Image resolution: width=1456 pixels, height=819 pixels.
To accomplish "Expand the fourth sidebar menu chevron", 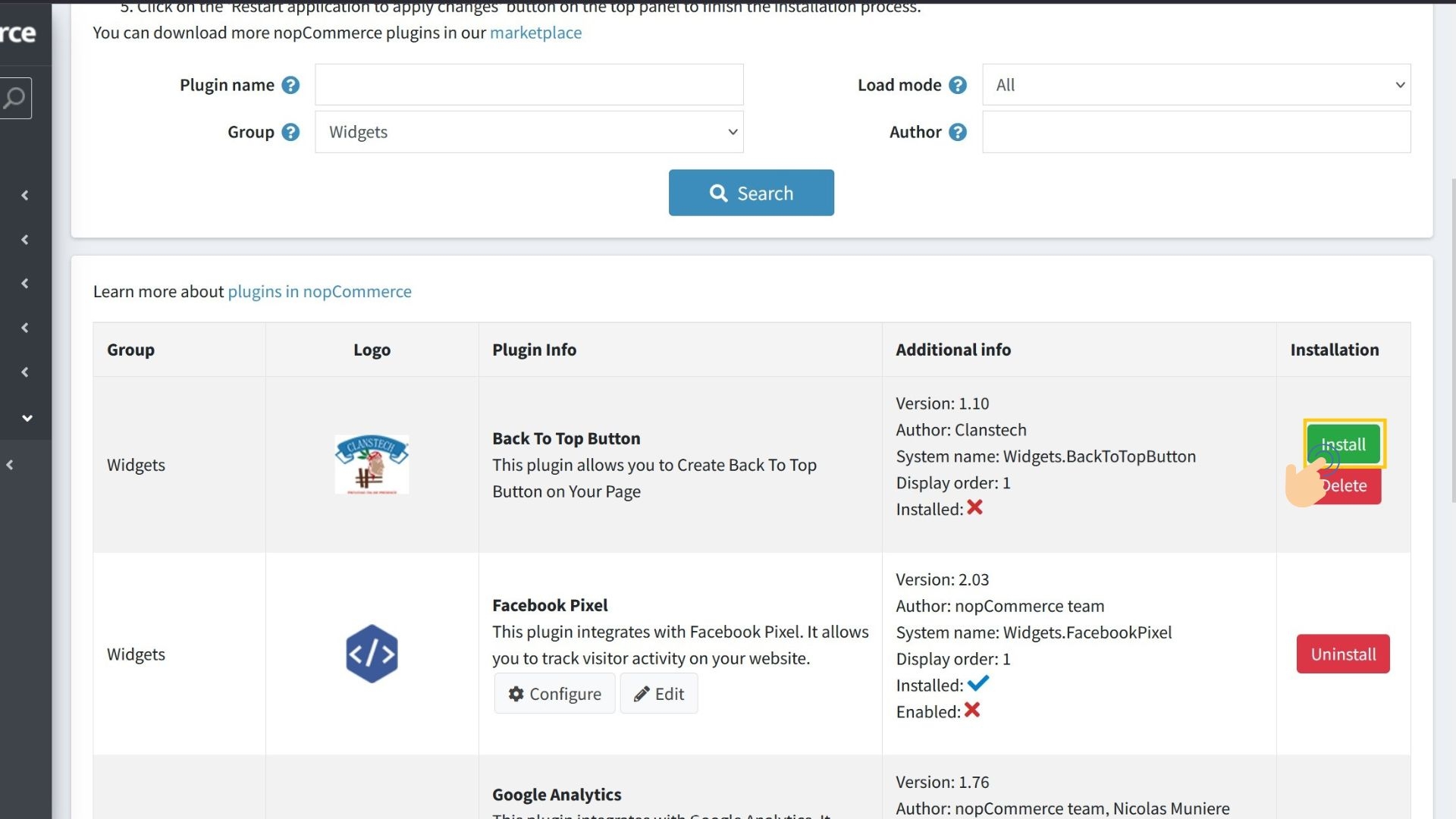I will click(25, 328).
